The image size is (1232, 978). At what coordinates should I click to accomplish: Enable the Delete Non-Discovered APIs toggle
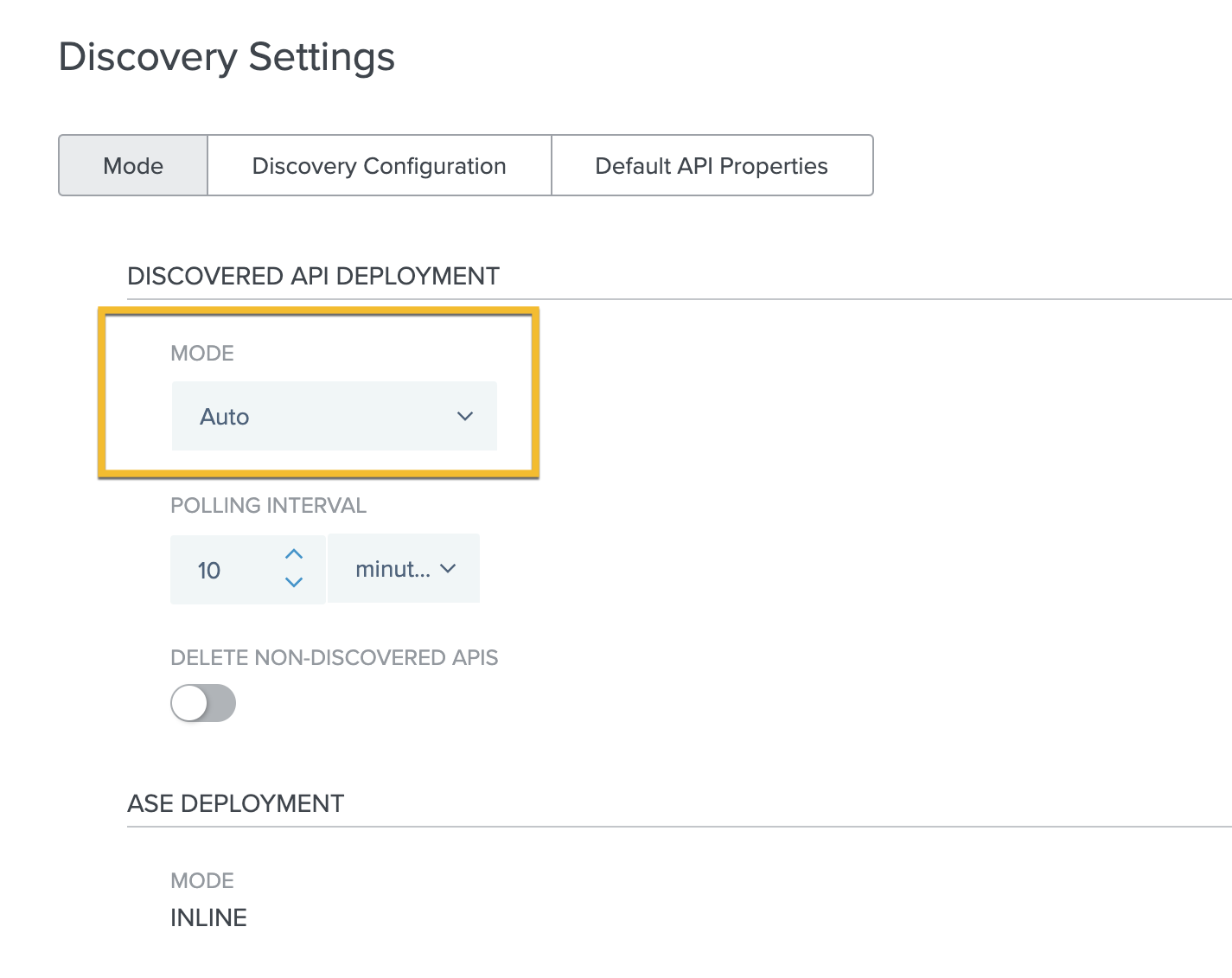(203, 703)
